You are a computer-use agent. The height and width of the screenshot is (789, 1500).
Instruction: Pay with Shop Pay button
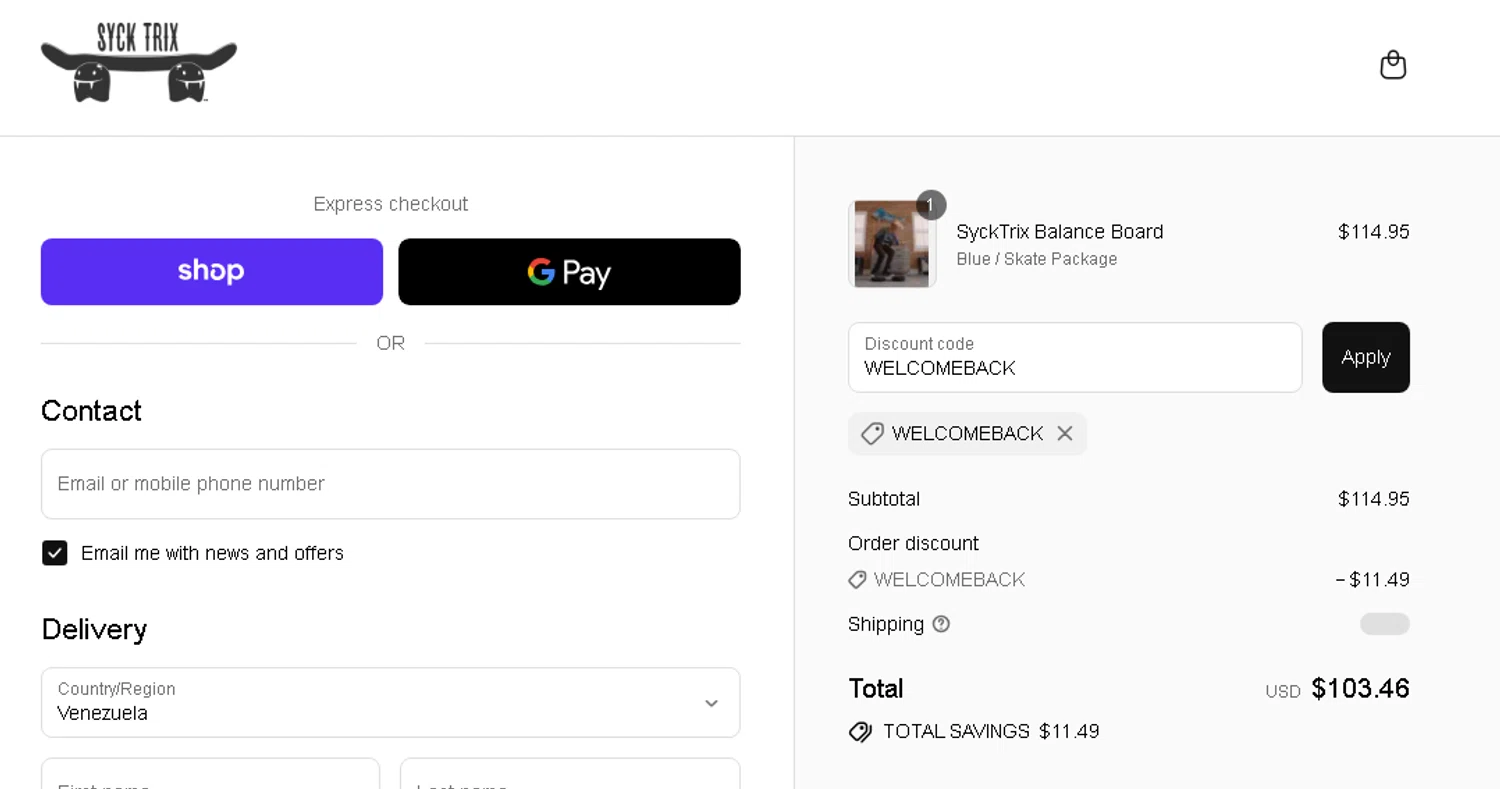pyautogui.click(x=212, y=272)
